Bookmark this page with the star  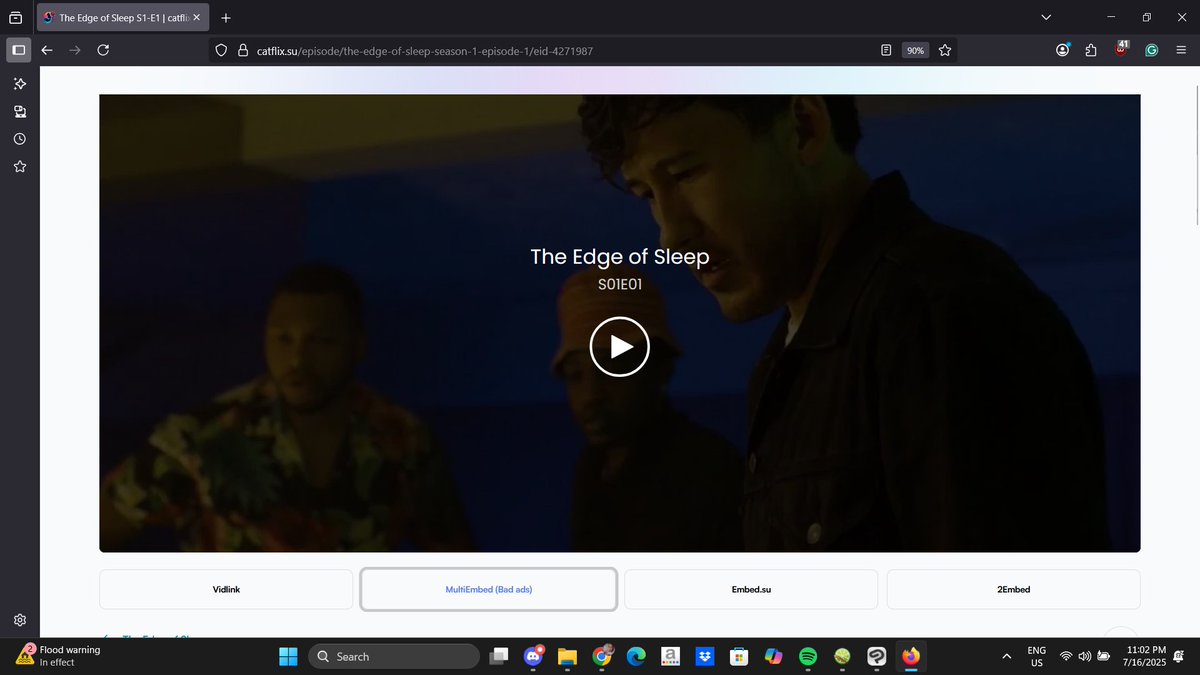945,50
